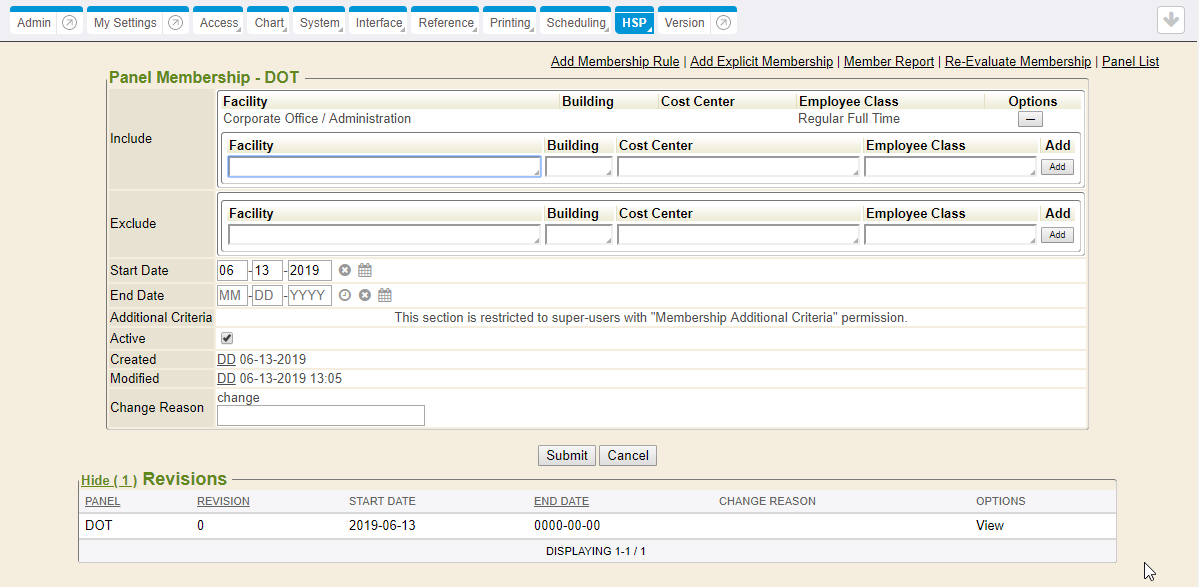Clear the End Date value
Image resolution: width=1199 pixels, height=587 pixels.
pos(365,296)
